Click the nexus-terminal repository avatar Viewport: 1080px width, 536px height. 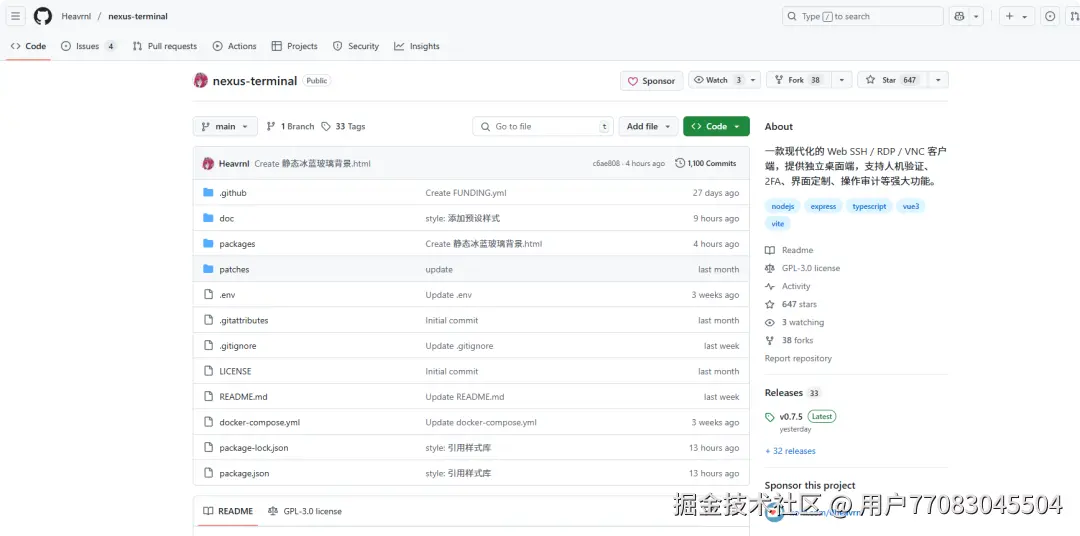[x=200, y=81]
